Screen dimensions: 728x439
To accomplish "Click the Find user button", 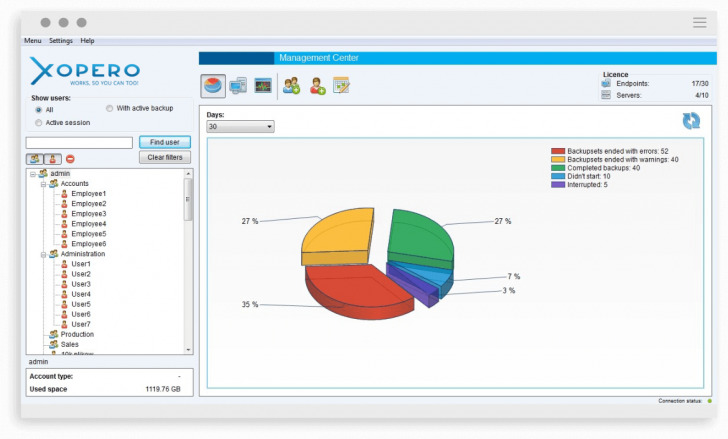I will tap(164, 143).
